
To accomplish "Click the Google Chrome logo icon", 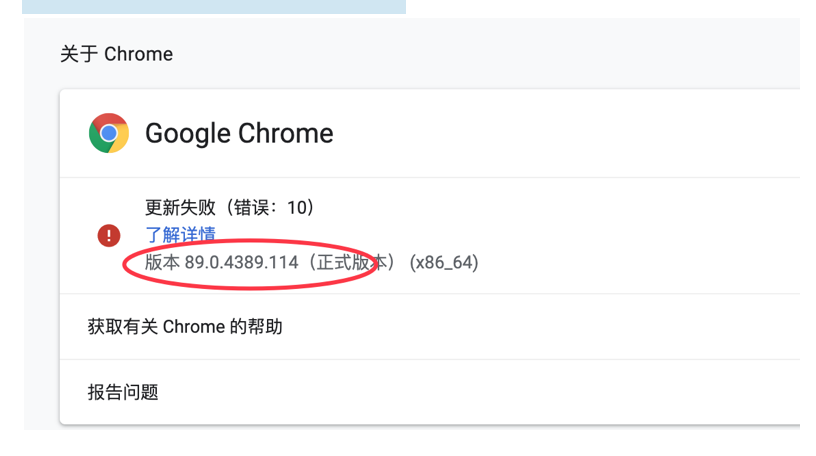I will (109, 133).
